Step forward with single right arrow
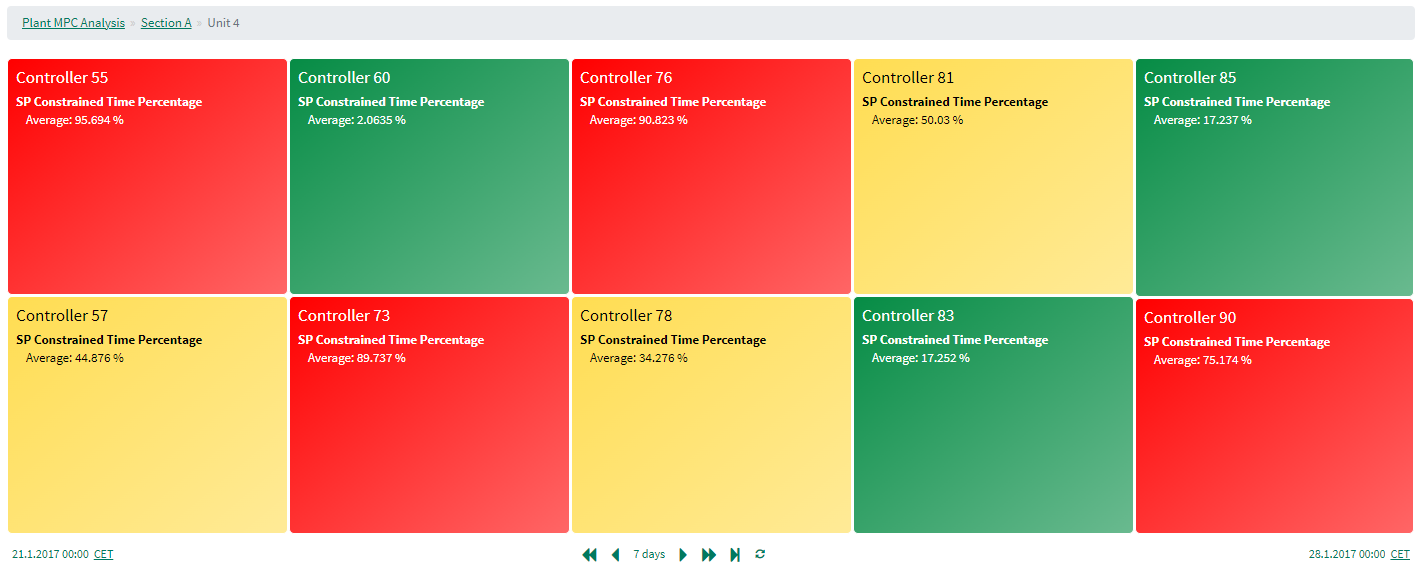1419x565 pixels. pos(683,554)
